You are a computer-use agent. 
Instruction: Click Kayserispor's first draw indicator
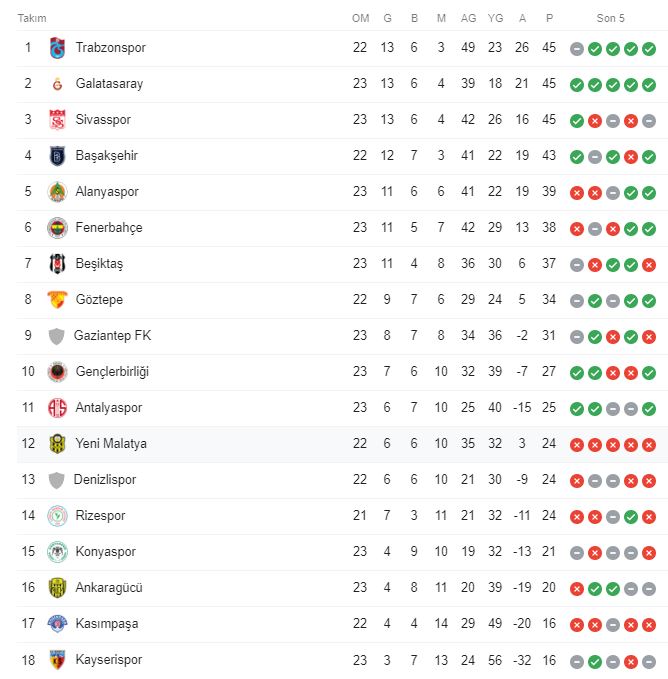pyautogui.click(x=577, y=660)
